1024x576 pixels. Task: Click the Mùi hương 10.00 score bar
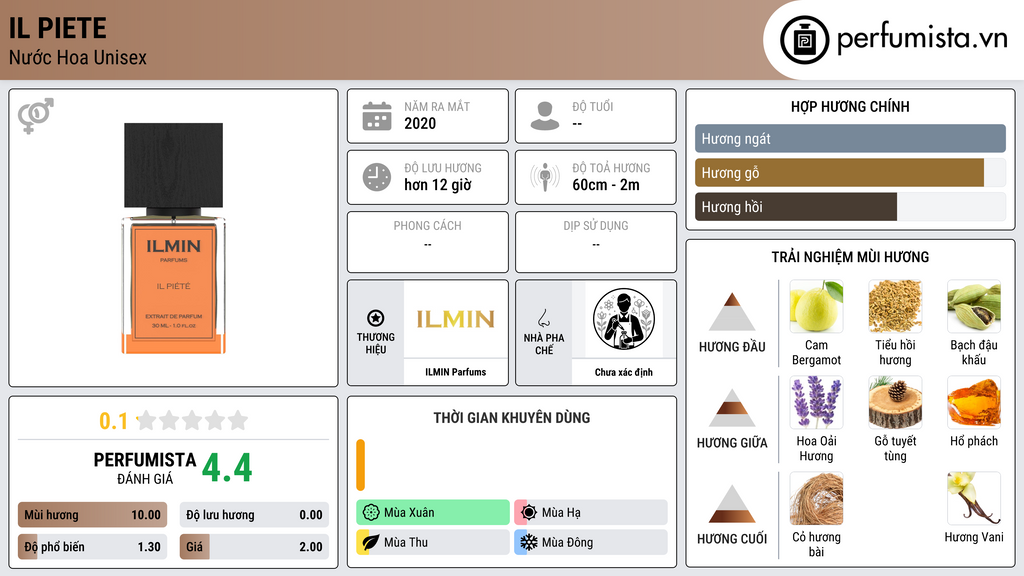point(92,515)
